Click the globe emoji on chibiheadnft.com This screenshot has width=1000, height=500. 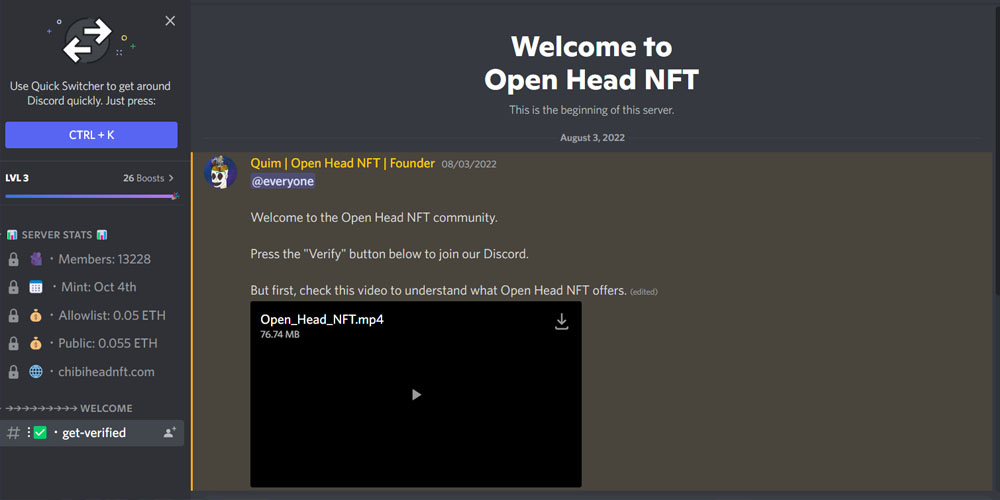click(x=36, y=372)
